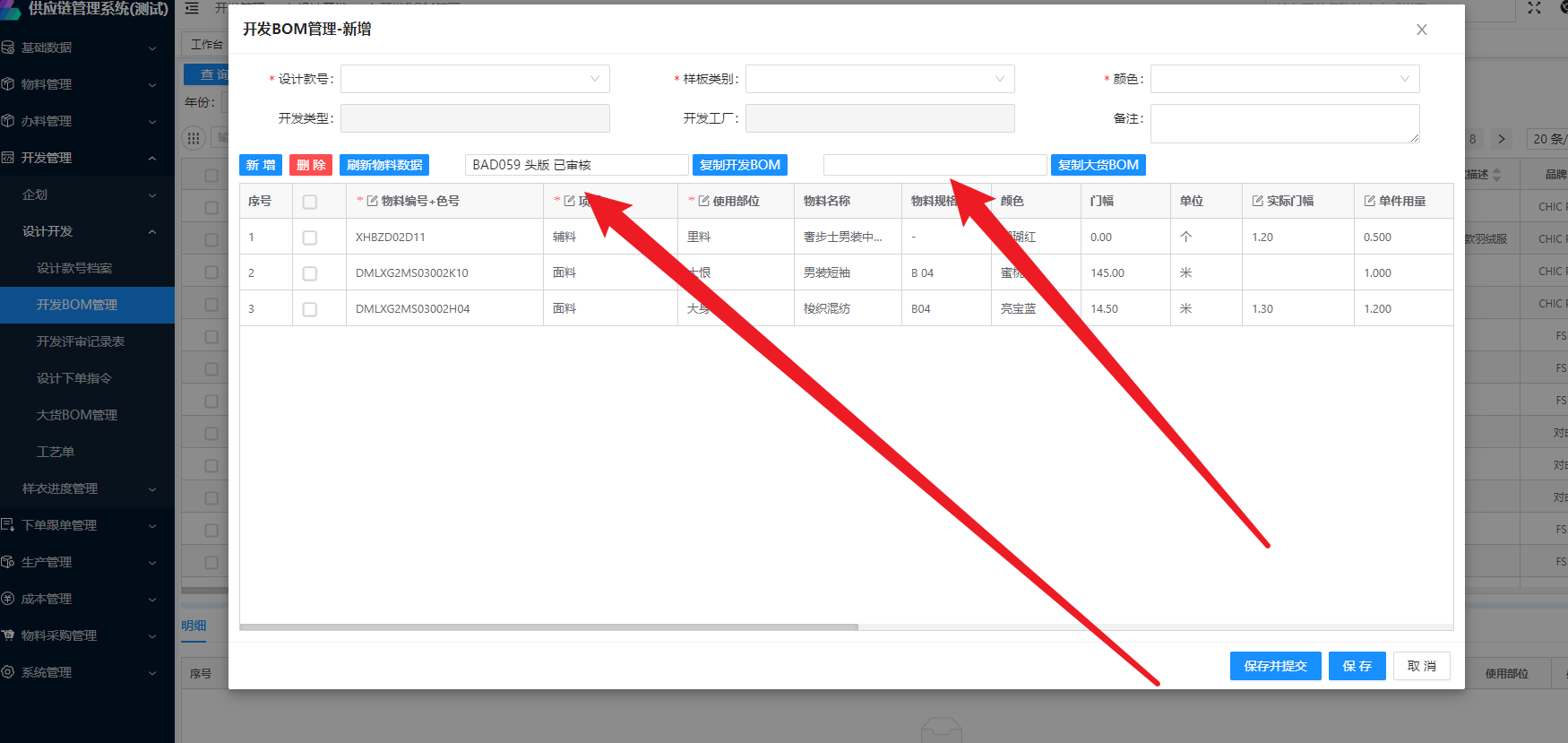Viewport: 1568px width, 743px height.
Task: Click the 基础数据 sidebar icon
Action: click(8, 48)
